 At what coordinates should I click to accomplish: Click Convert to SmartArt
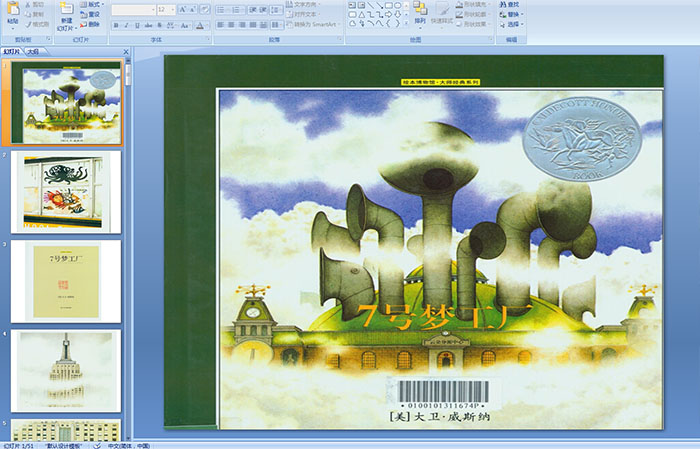[312, 24]
